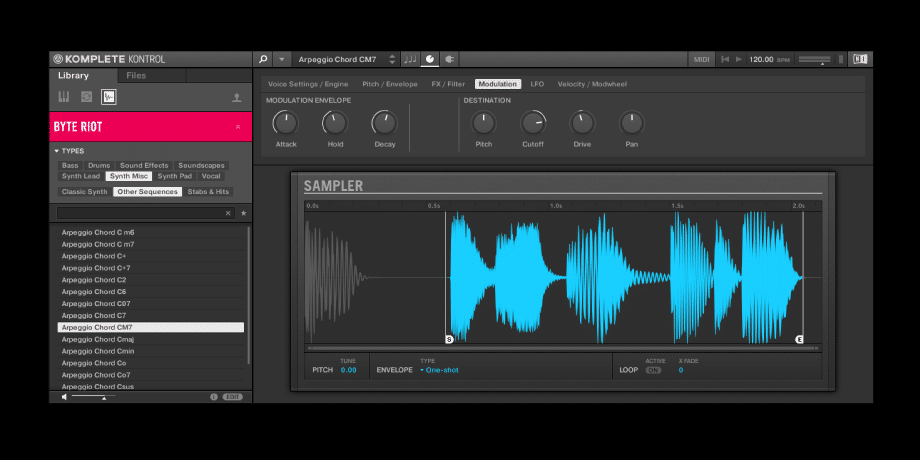This screenshot has height=460, width=920.
Task: Toggle the Classic Synth subtype tag
Action: [x=84, y=191]
